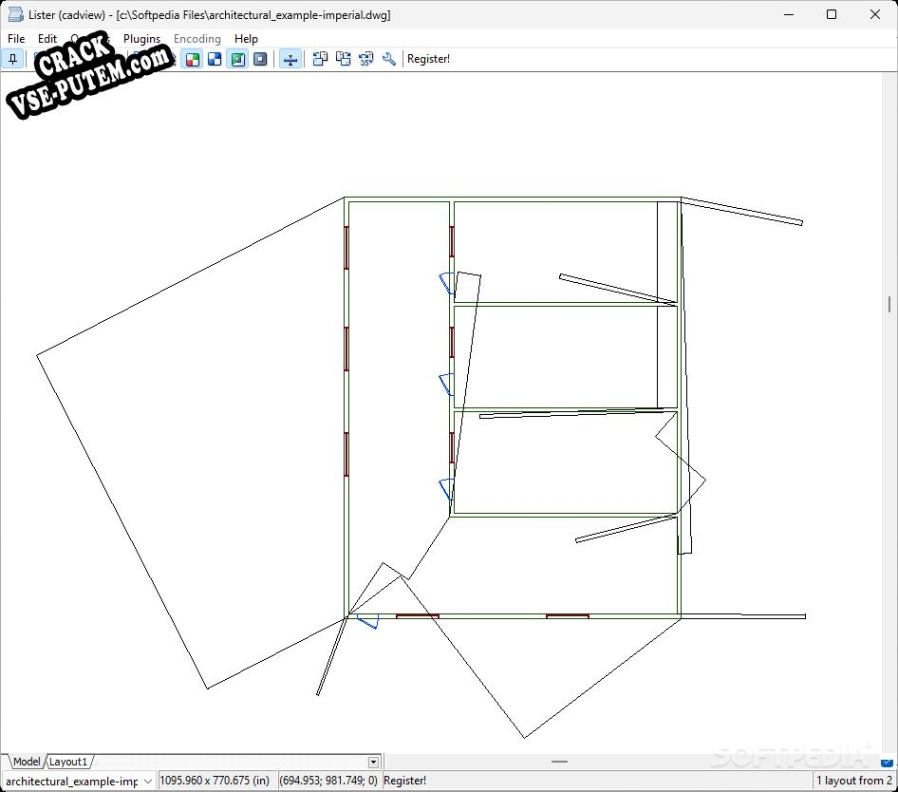
Task: Open settings with the wrench icon
Action: click(x=389, y=59)
